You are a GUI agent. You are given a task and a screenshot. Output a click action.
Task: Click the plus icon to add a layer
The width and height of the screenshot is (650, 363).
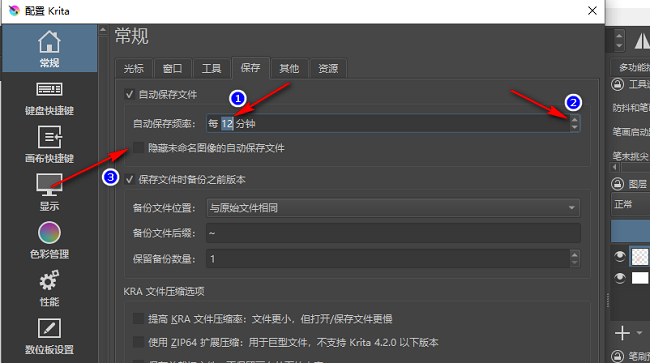(622, 333)
